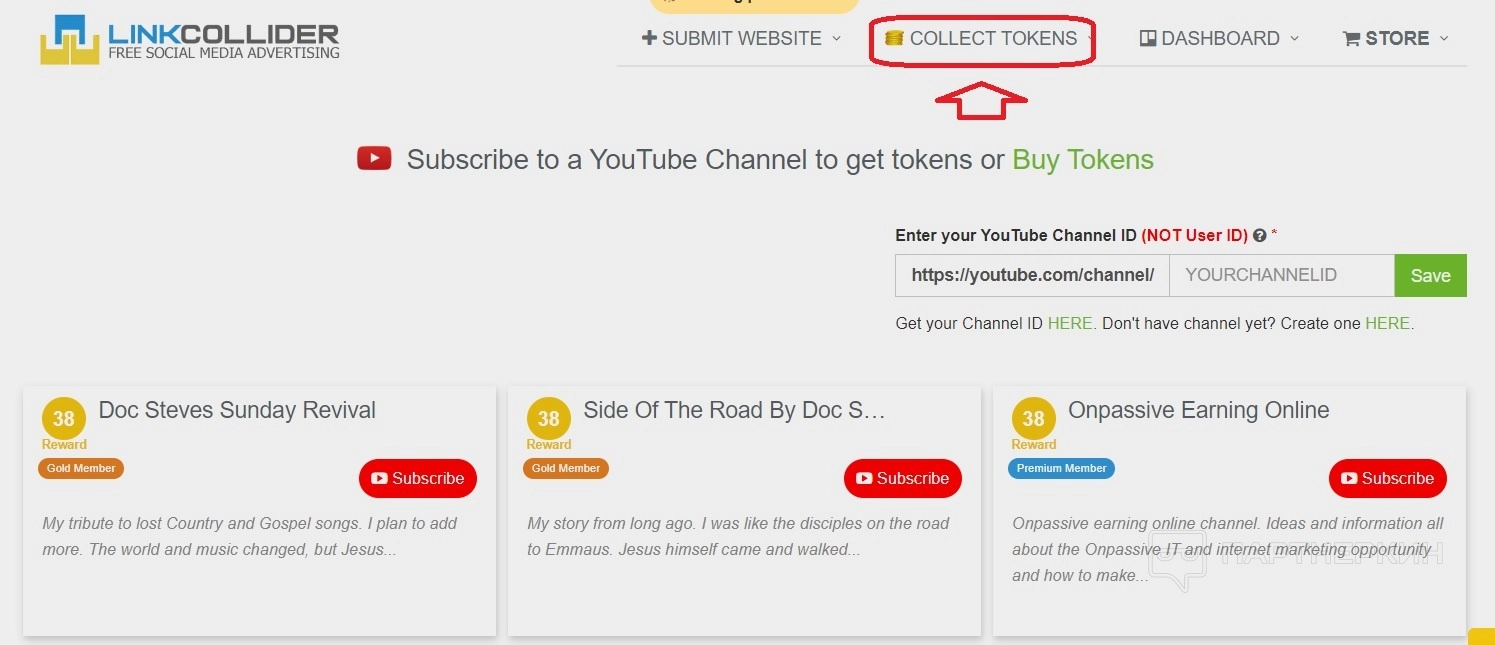Open the Collect Tokens menu
This screenshot has width=1495, height=645.
989,38
